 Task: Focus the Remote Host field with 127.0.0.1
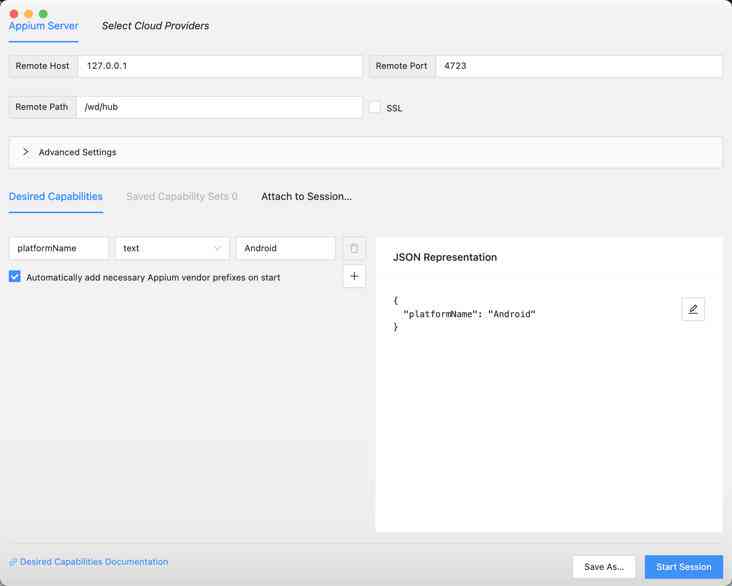coord(220,66)
